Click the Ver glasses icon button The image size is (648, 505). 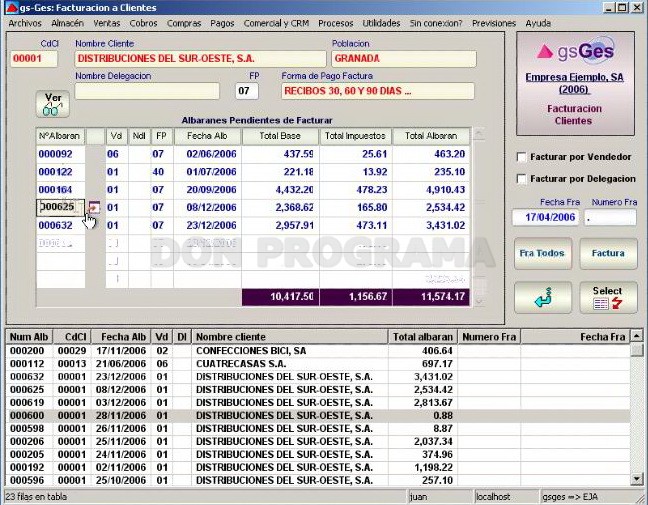(52, 104)
